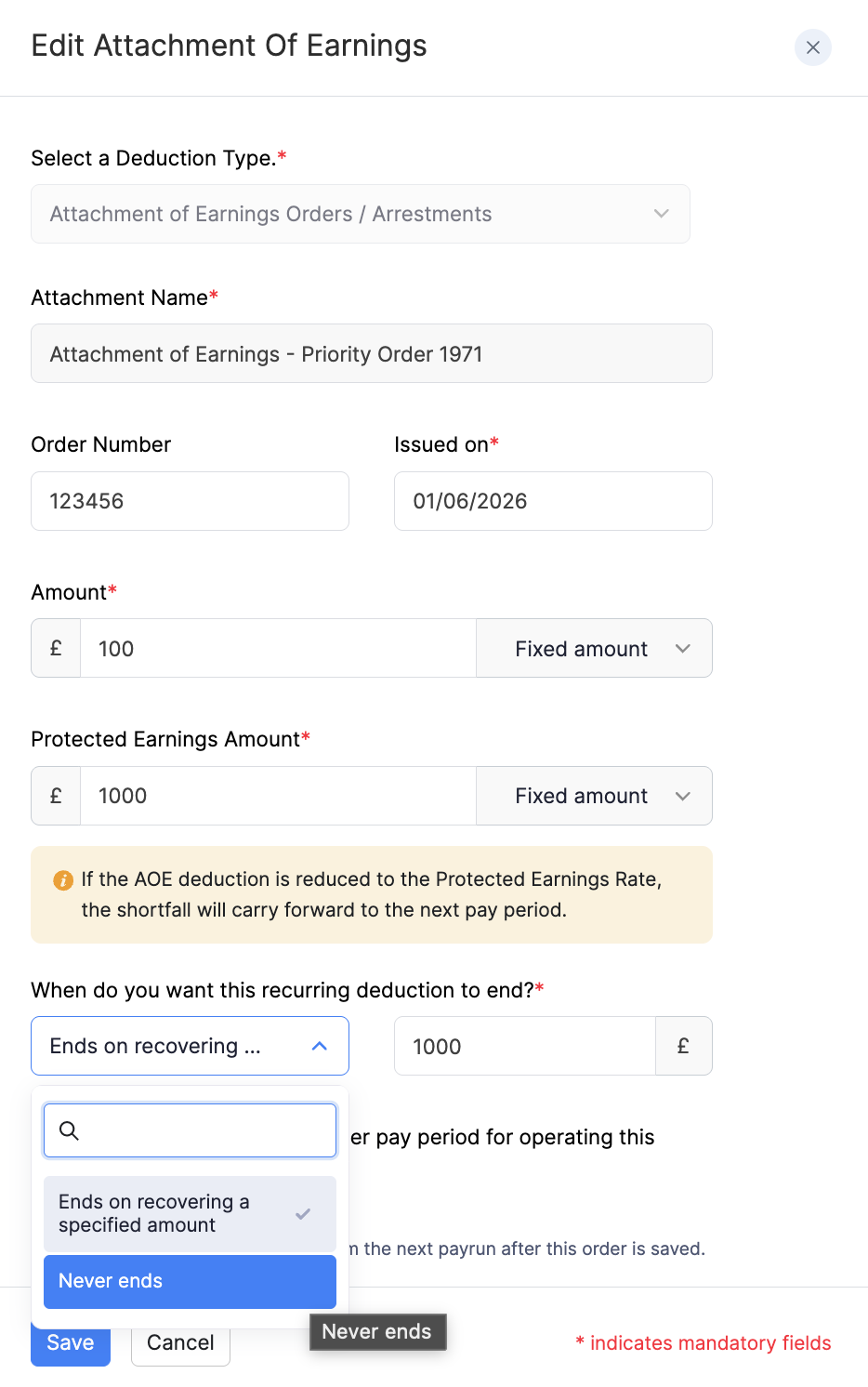868x1387 pixels.
Task: Click the Attachment Name label
Action: [x=125, y=297]
